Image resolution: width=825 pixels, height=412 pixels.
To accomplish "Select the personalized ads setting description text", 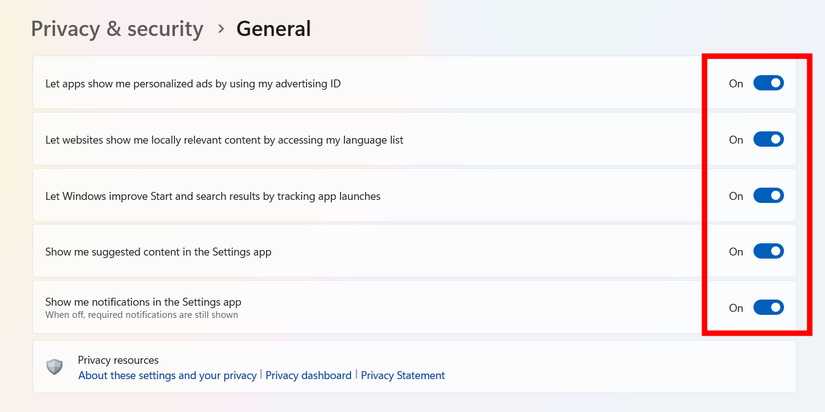I will 193,84.
